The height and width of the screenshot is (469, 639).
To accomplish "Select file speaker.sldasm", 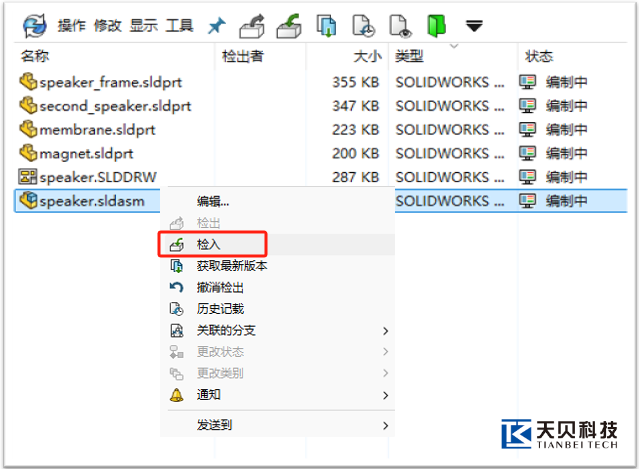I will pos(92,200).
